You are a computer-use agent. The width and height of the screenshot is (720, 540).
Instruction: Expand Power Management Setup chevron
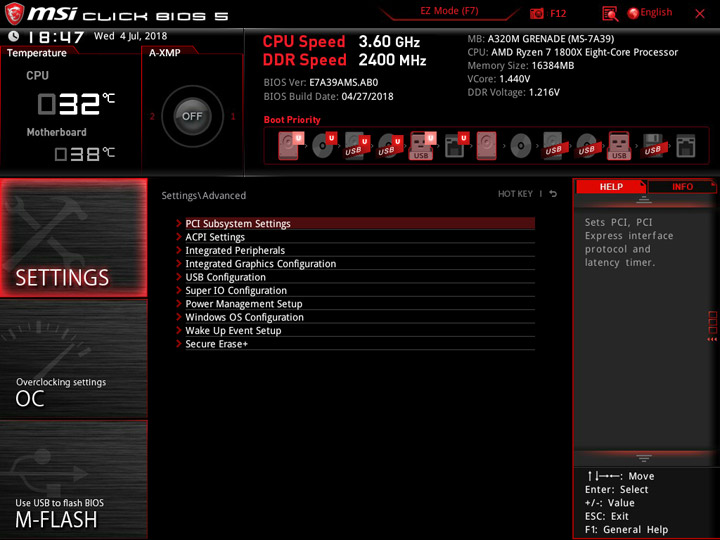coord(179,304)
